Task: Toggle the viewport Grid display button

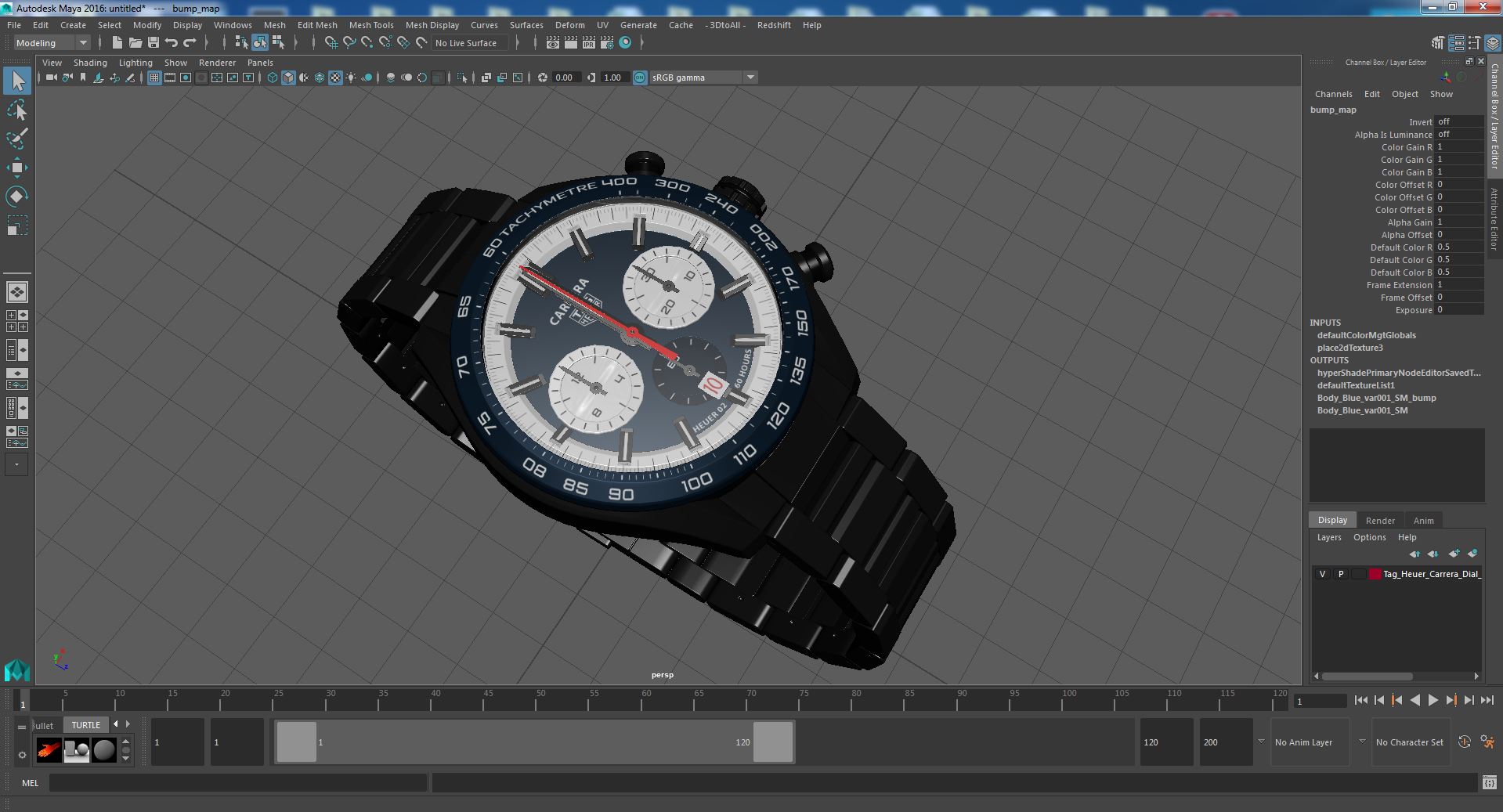Action: [x=154, y=78]
